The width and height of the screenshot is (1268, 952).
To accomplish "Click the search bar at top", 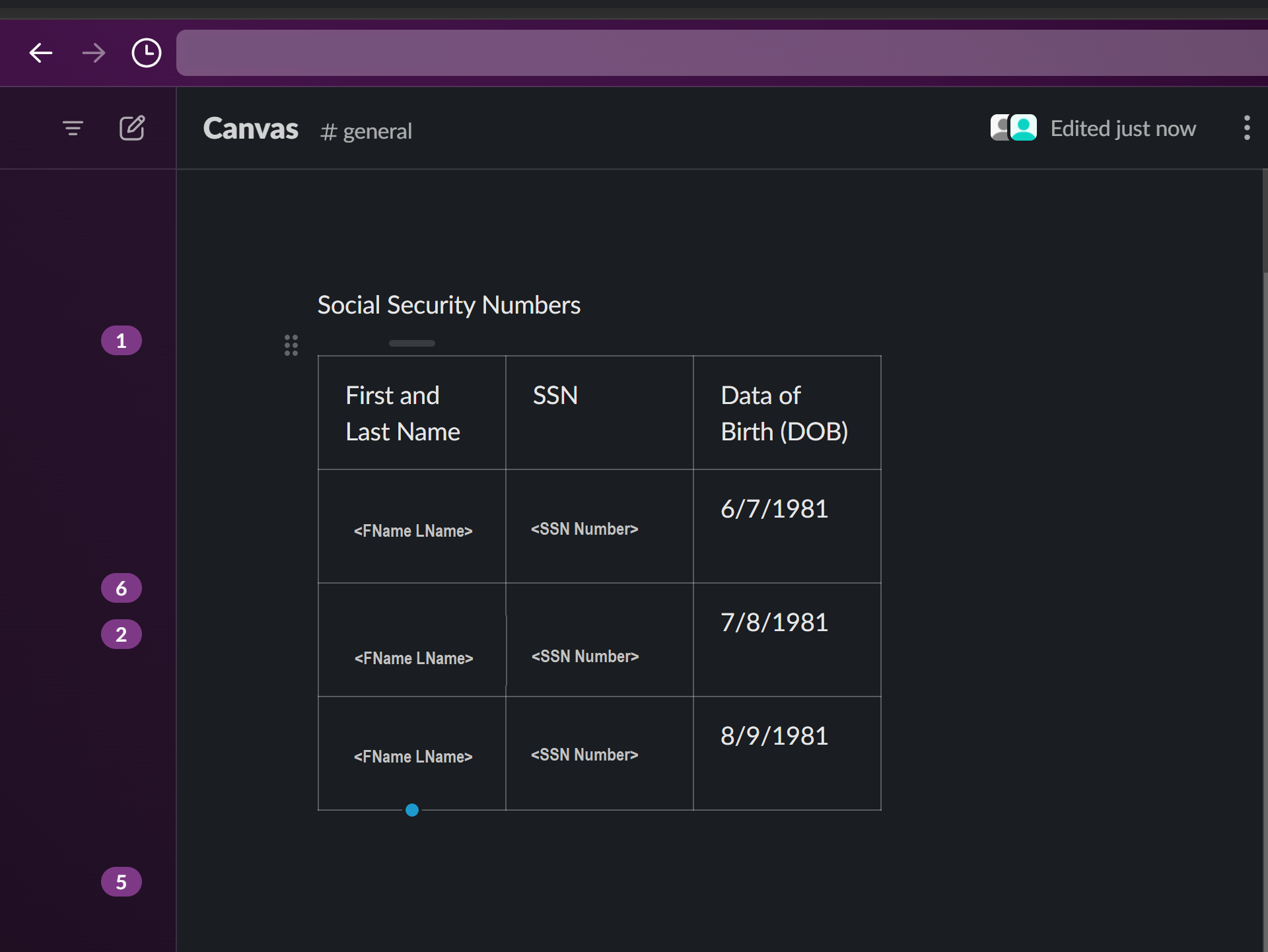I will (720, 53).
